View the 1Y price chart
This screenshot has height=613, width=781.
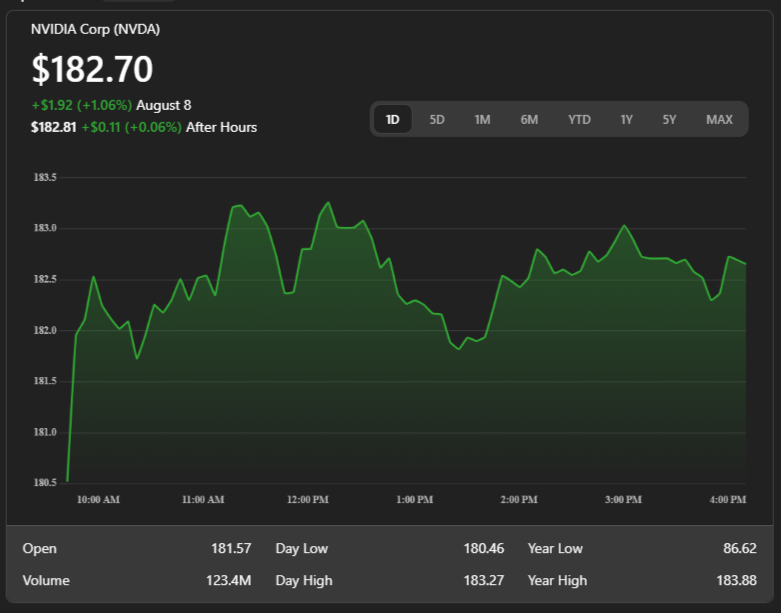pyautogui.click(x=626, y=120)
